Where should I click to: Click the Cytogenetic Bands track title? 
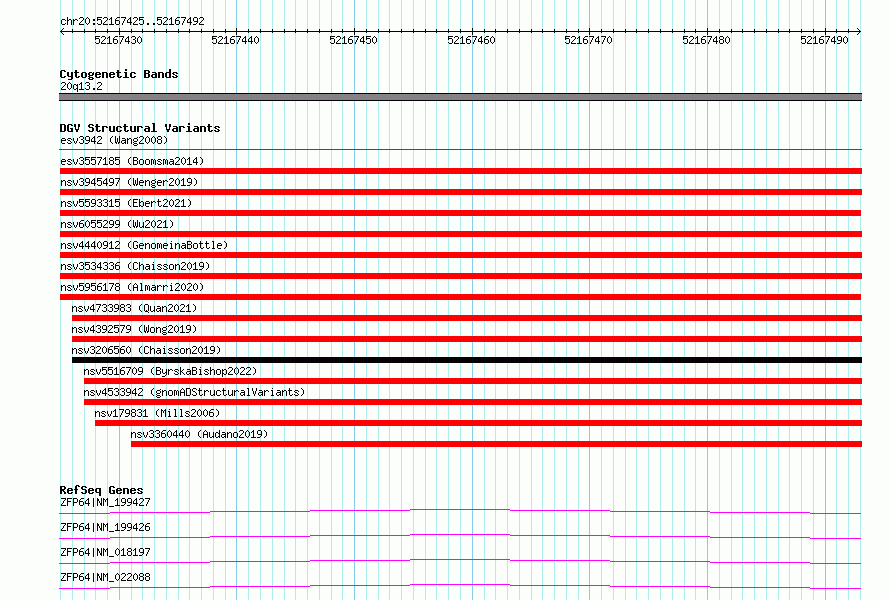(x=119, y=74)
